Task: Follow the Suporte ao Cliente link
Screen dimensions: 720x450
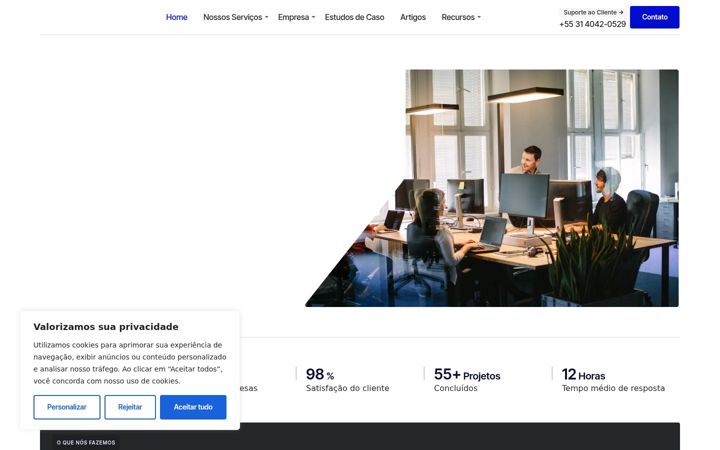Action: (593, 12)
